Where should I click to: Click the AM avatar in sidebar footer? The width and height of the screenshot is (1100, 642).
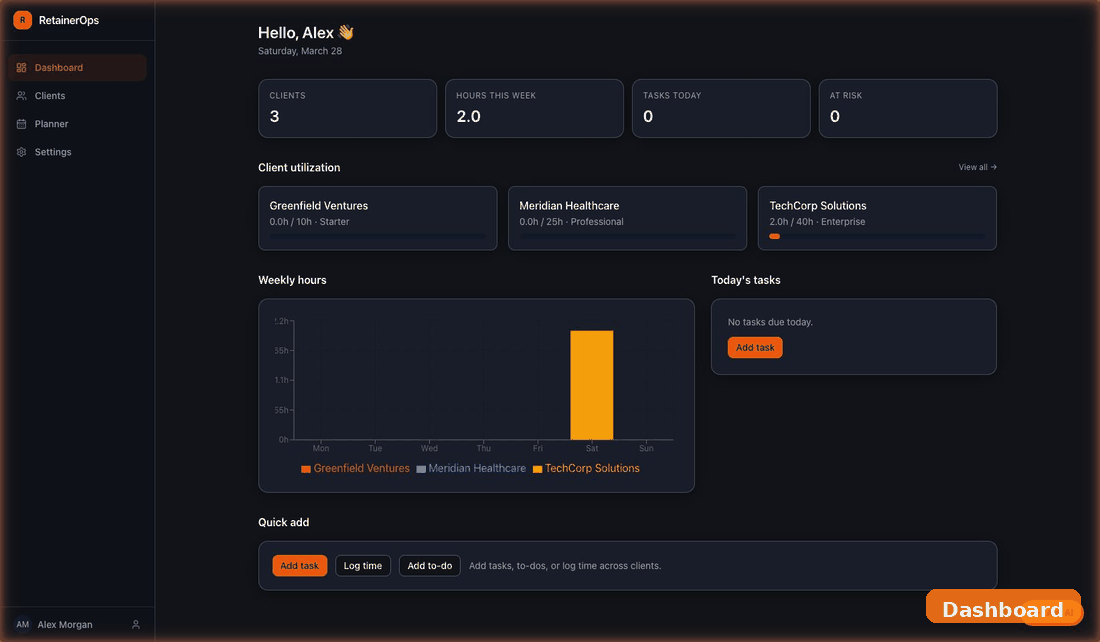coord(22,624)
